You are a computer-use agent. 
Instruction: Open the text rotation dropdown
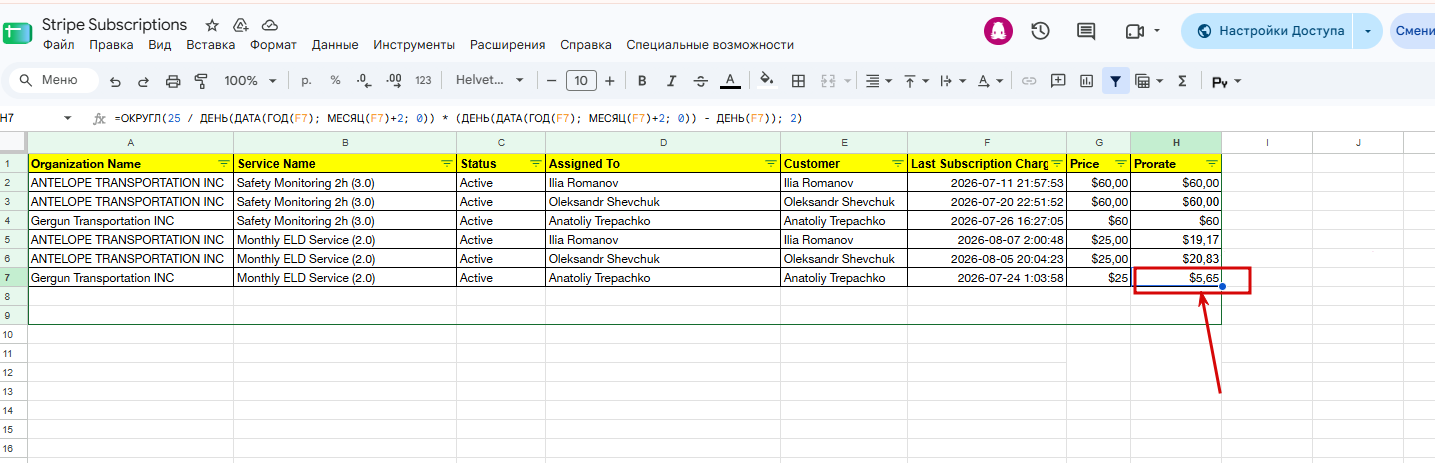pos(990,81)
